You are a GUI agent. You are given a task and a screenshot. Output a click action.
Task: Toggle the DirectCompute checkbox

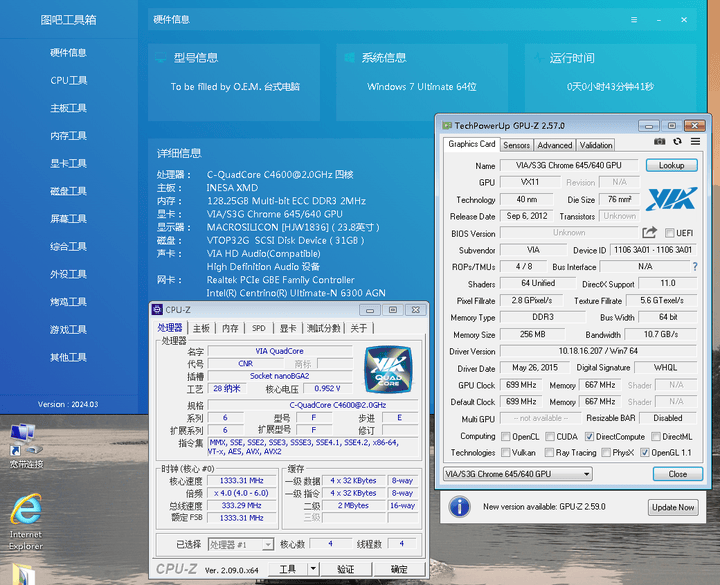(589, 436)
